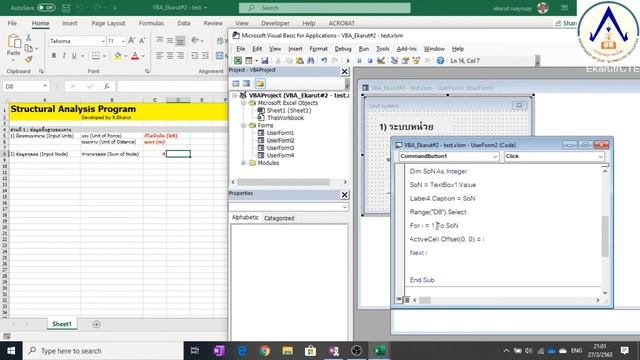Open the Tools menu in VBA editor
The width and height of the screenshot is (640, 360).
(x=382, y=49)
